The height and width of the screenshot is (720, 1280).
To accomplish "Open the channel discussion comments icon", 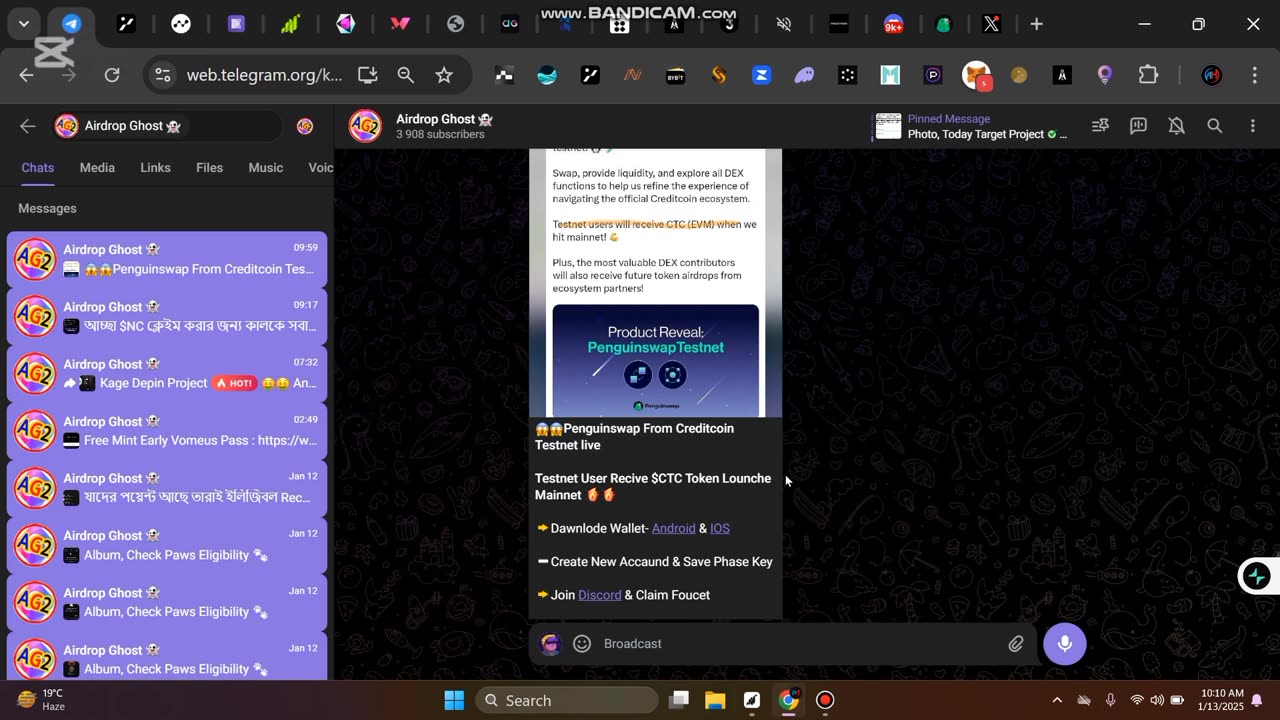I will coord(1138,126).
